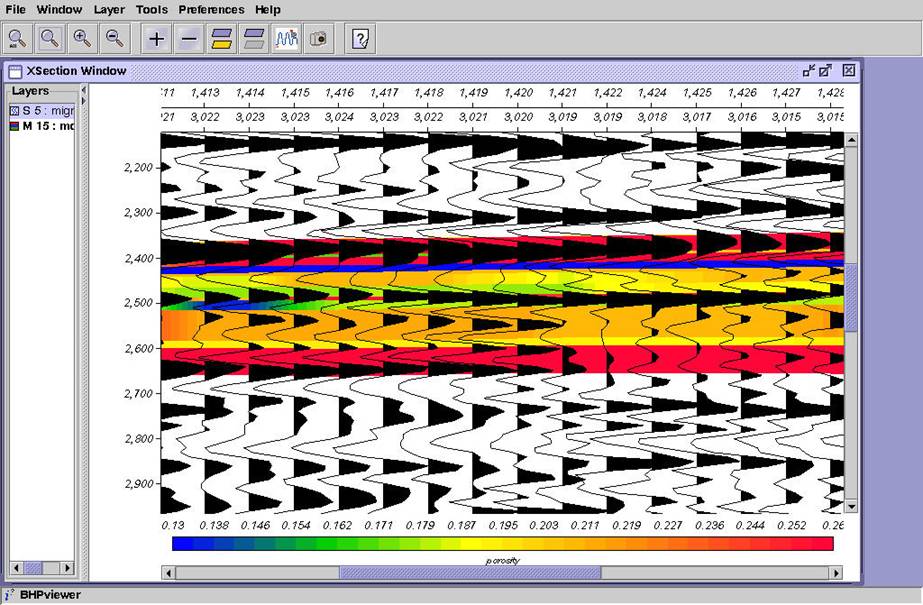Open the help question mark icon
Screen dimensions: 923x605
click(360, 39)
